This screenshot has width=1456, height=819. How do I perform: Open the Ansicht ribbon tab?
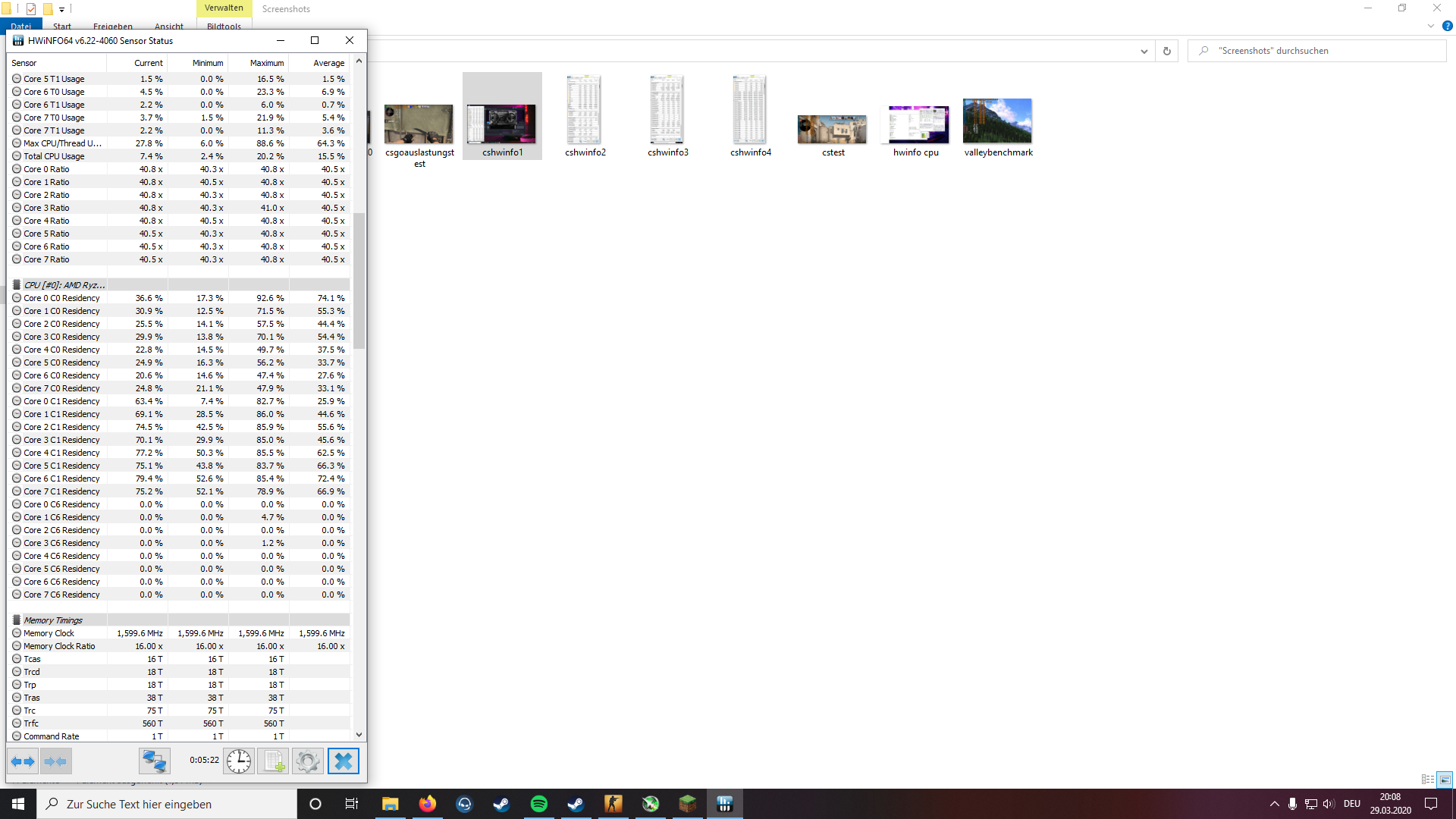168,27
